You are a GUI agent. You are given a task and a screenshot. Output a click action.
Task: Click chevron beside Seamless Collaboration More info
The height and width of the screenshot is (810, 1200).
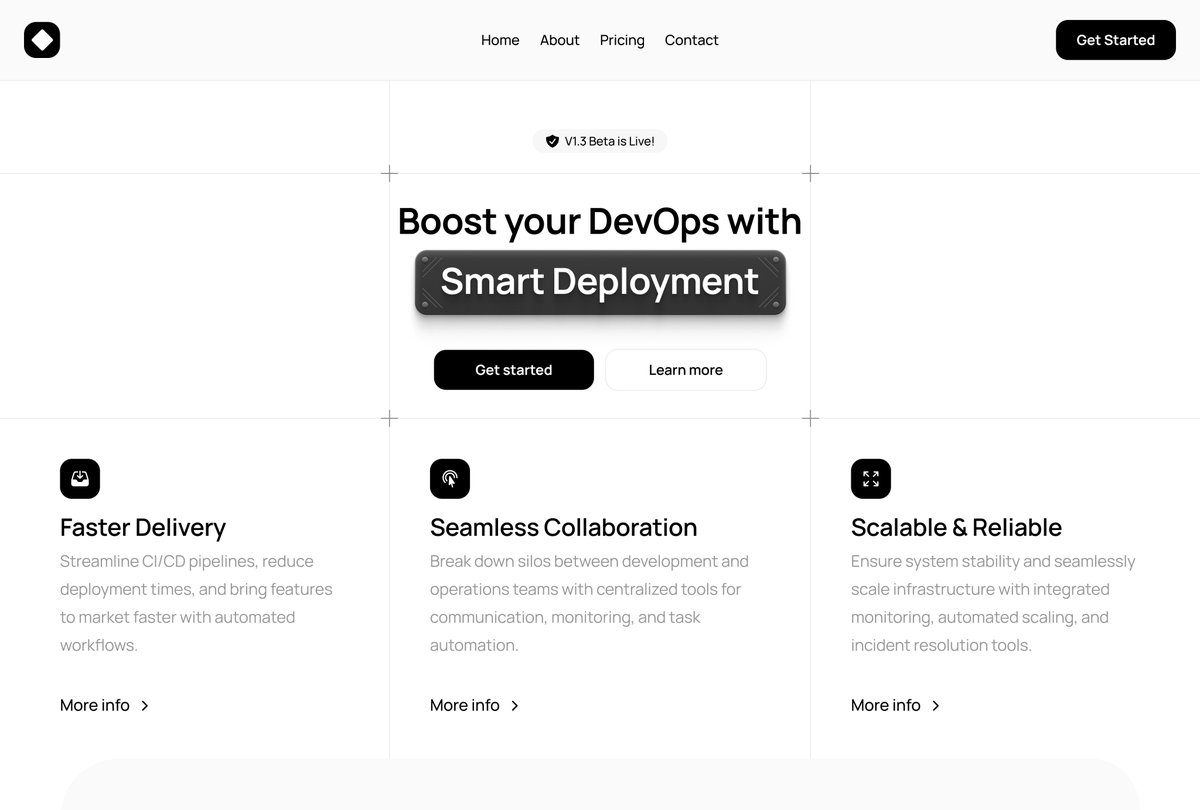514,706
